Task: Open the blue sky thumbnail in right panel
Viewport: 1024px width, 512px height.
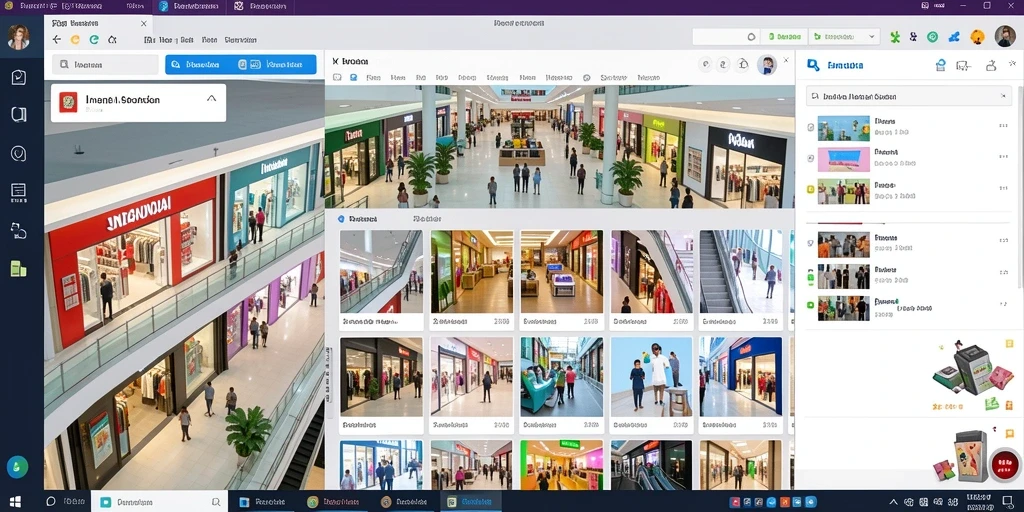Action: (844, 129)
